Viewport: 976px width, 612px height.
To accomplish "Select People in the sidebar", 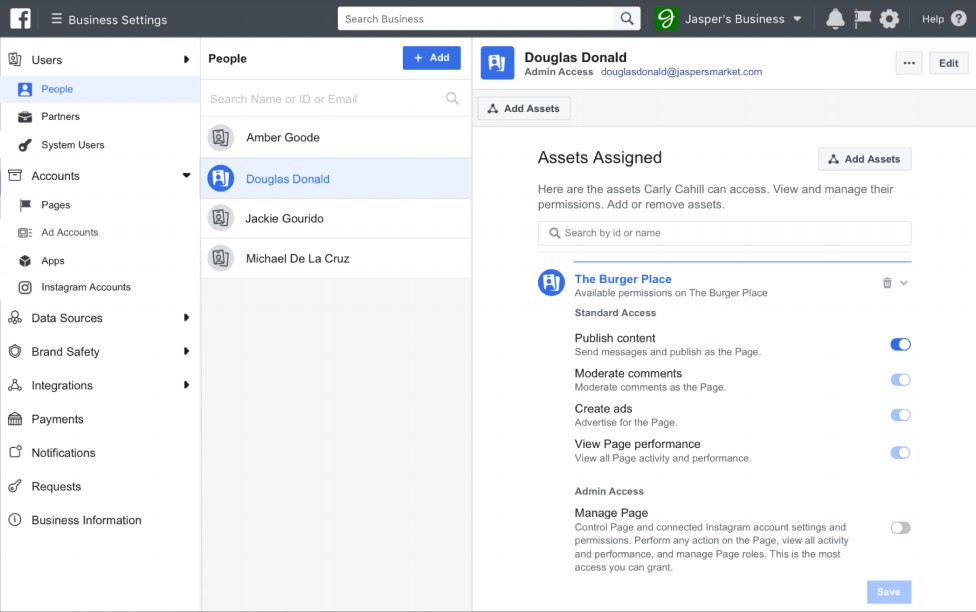I will [100, 89].
